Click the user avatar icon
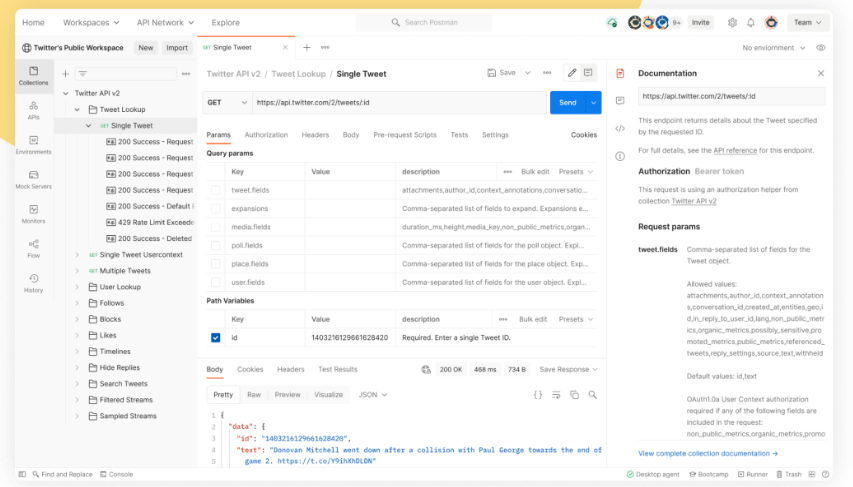This screenshot has width=853, height=487. pos(771,22)
